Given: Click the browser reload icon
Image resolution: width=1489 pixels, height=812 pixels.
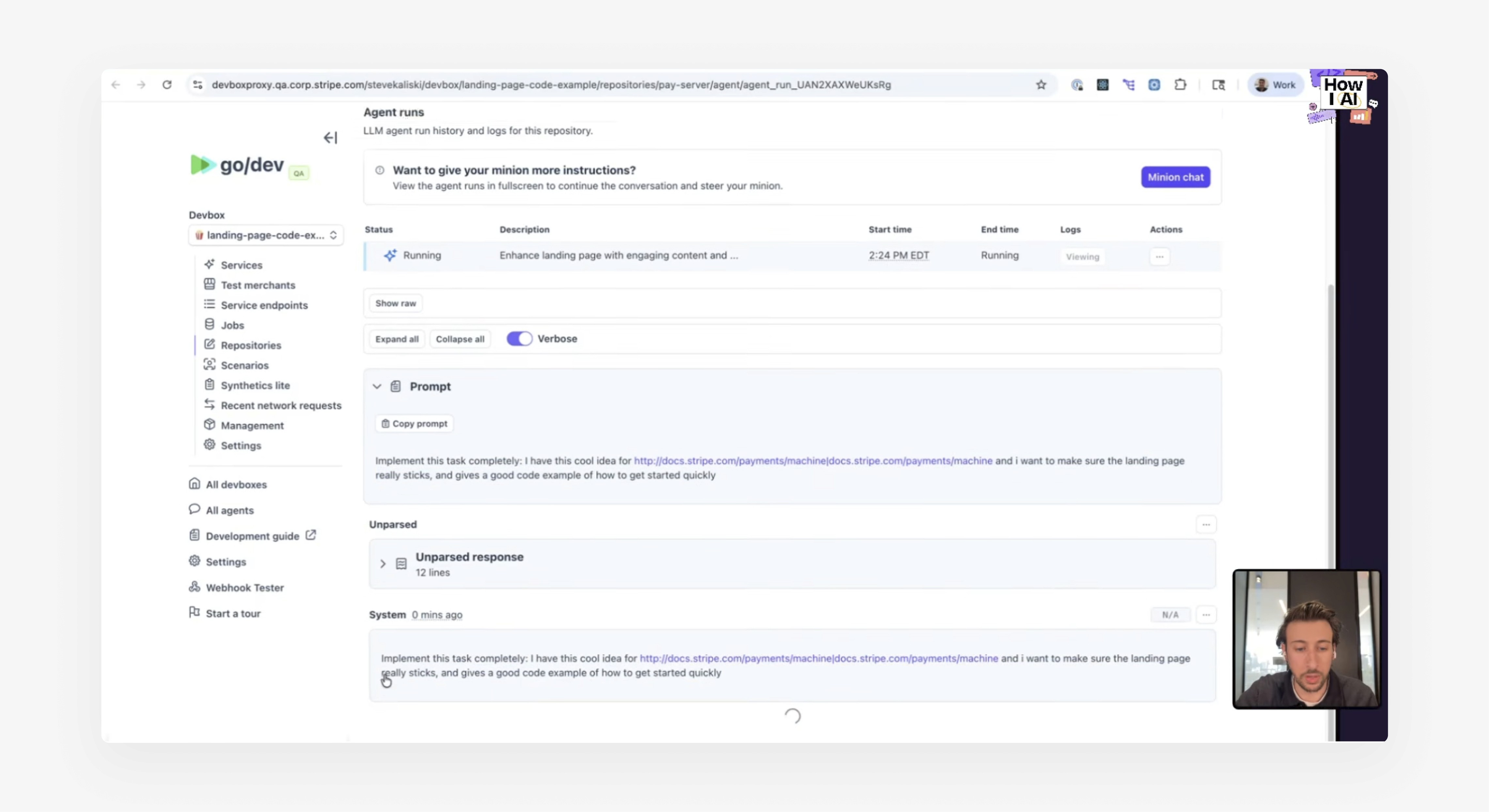Looking at the screenshot, I should 167,85.
